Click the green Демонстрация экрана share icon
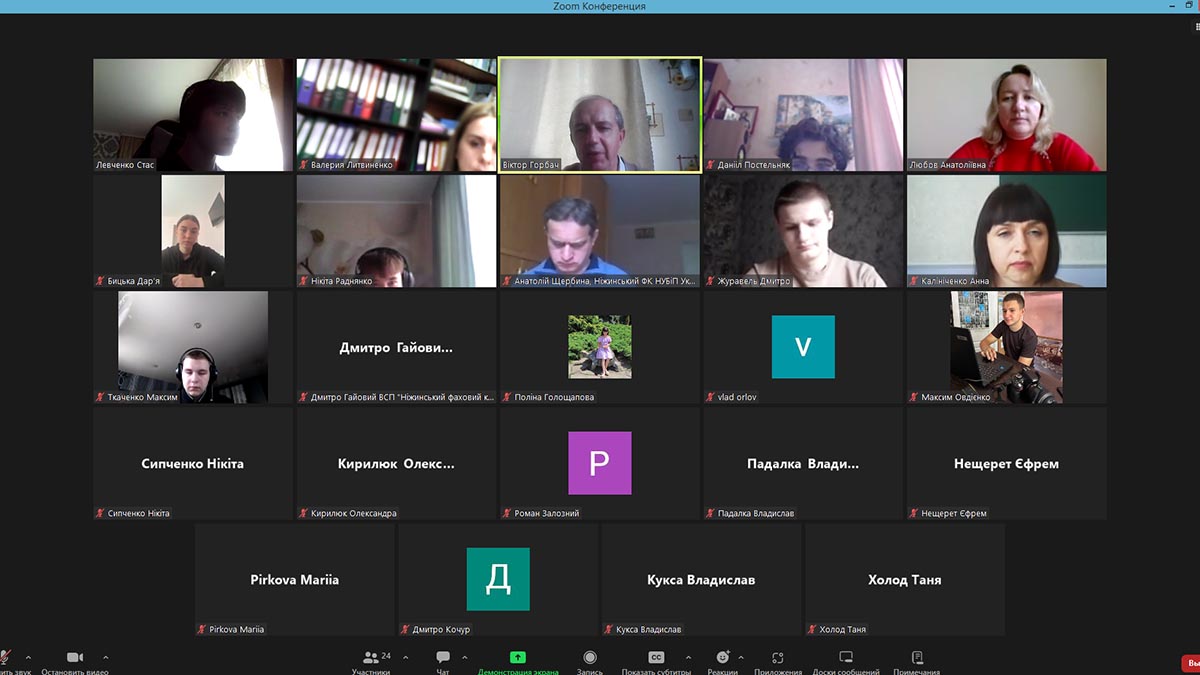 (x=518, y=657)
